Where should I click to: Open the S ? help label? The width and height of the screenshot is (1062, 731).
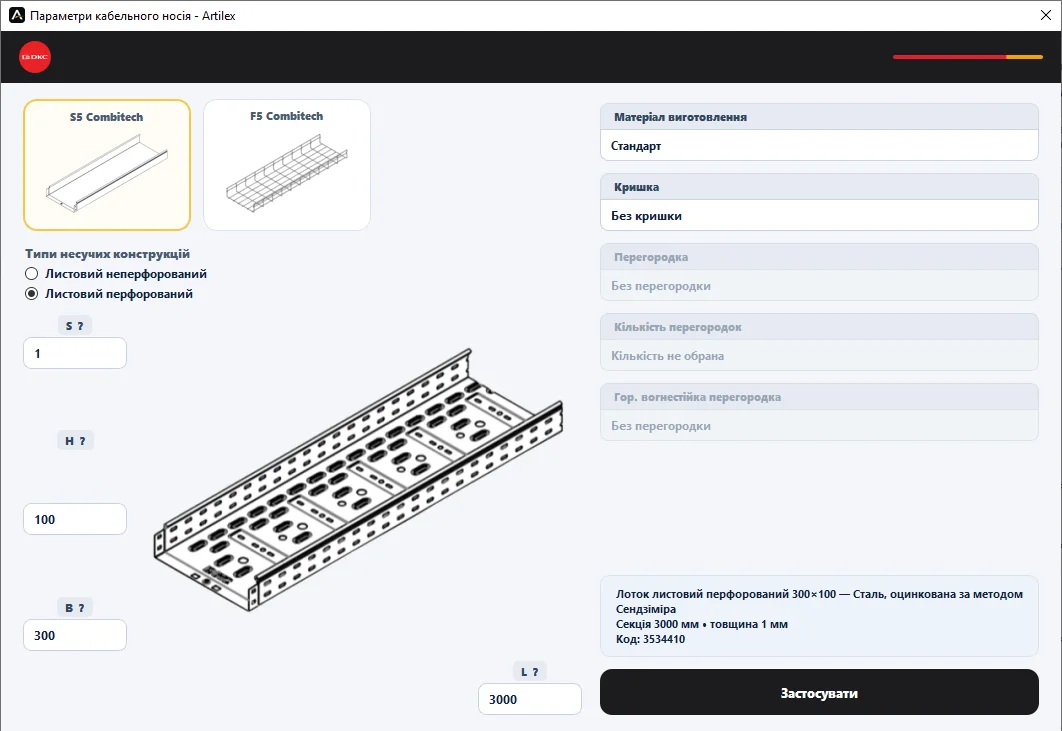click(x=75, y=326)
